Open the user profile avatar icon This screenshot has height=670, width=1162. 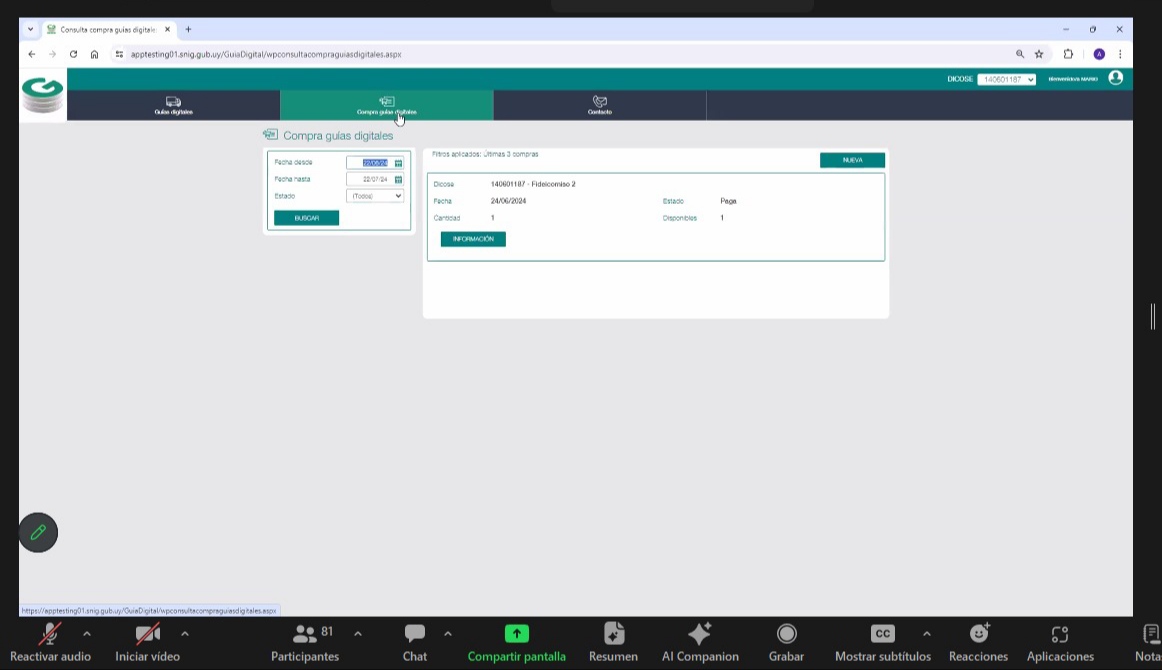click(x=1115, y=78)
